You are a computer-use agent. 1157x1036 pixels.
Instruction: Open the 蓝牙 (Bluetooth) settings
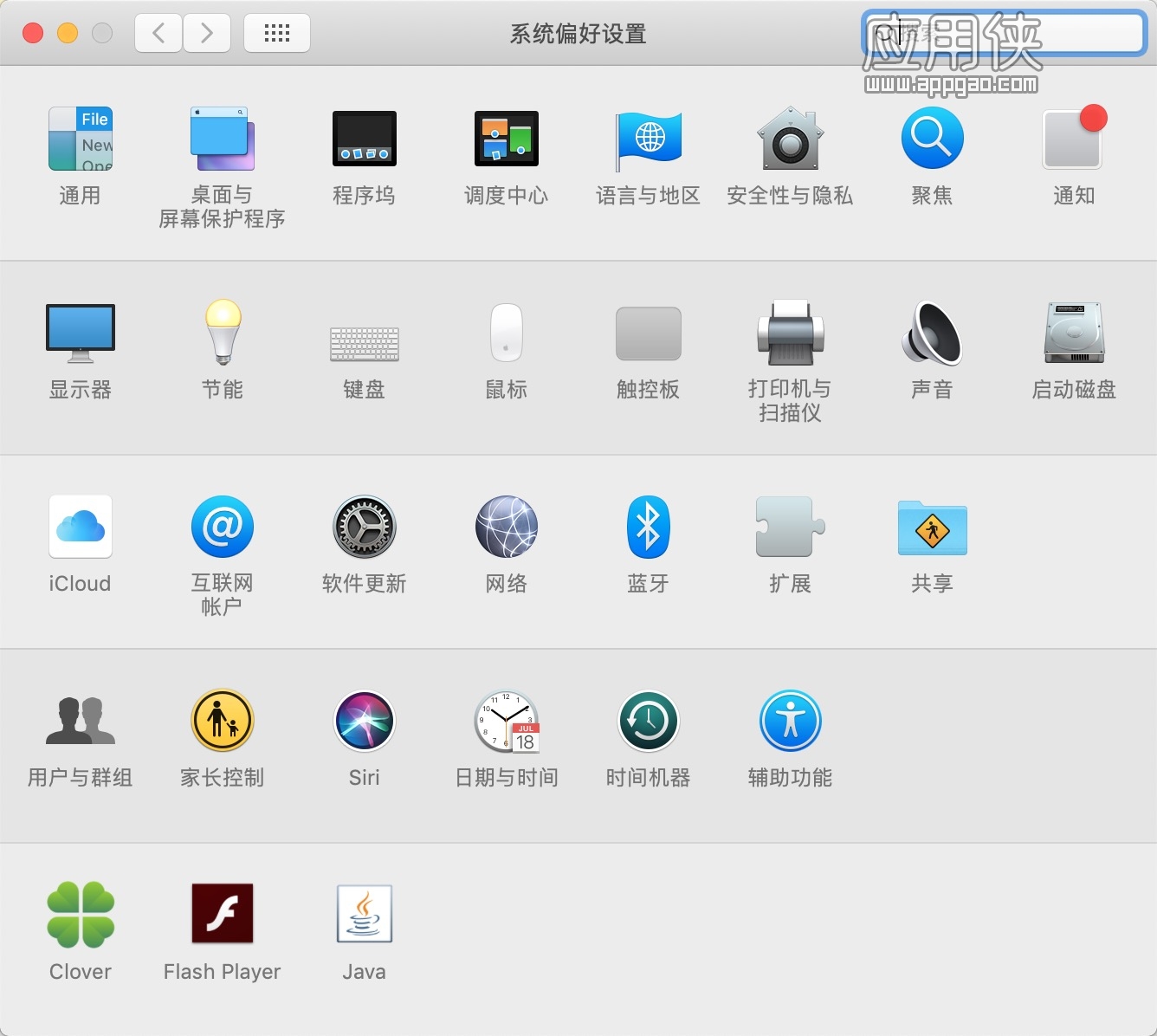point(649,527)
